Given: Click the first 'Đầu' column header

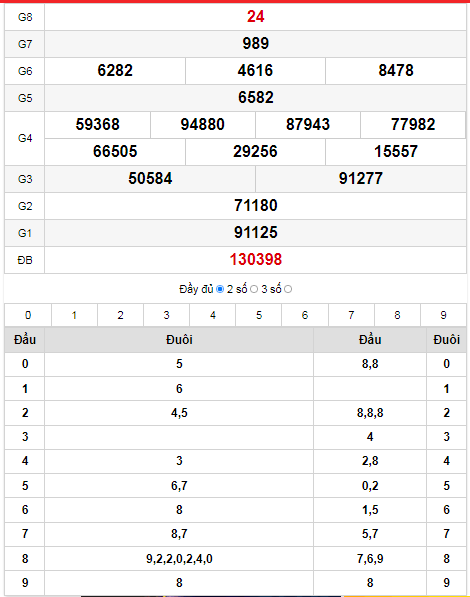Looking at the screenshot, I should [25, 340].
